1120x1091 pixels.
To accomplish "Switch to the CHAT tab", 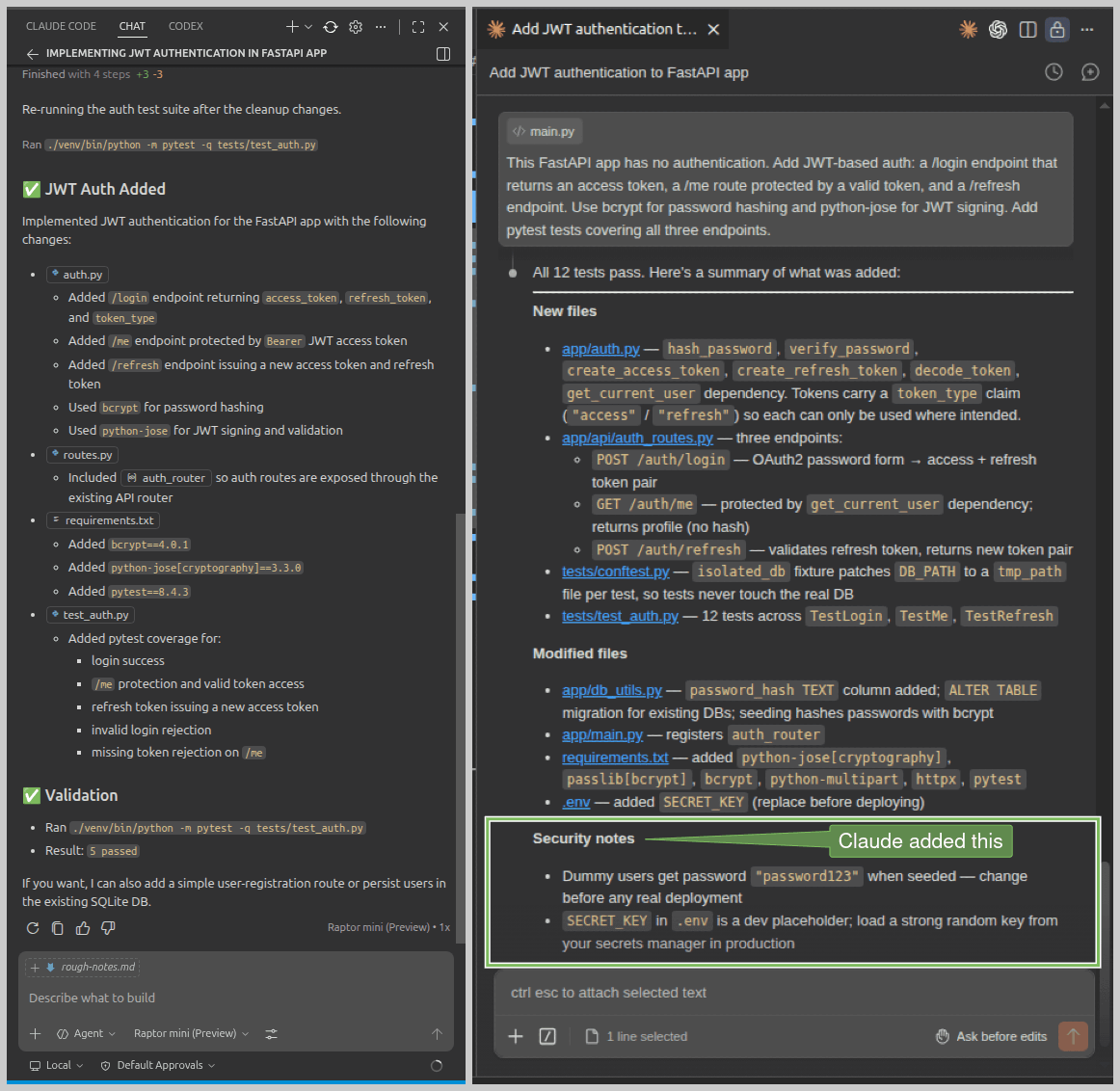I will click(x=132, y=26).
